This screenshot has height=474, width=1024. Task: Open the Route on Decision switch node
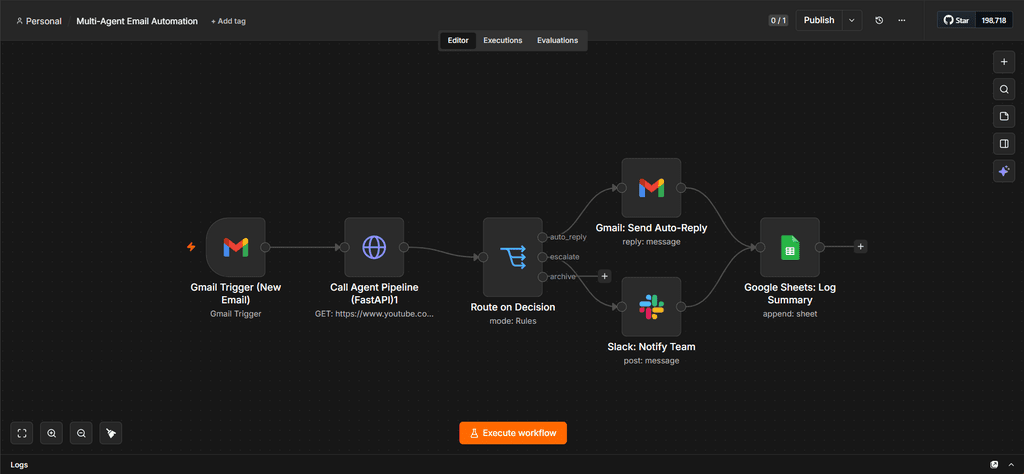[x=513, y=257]
